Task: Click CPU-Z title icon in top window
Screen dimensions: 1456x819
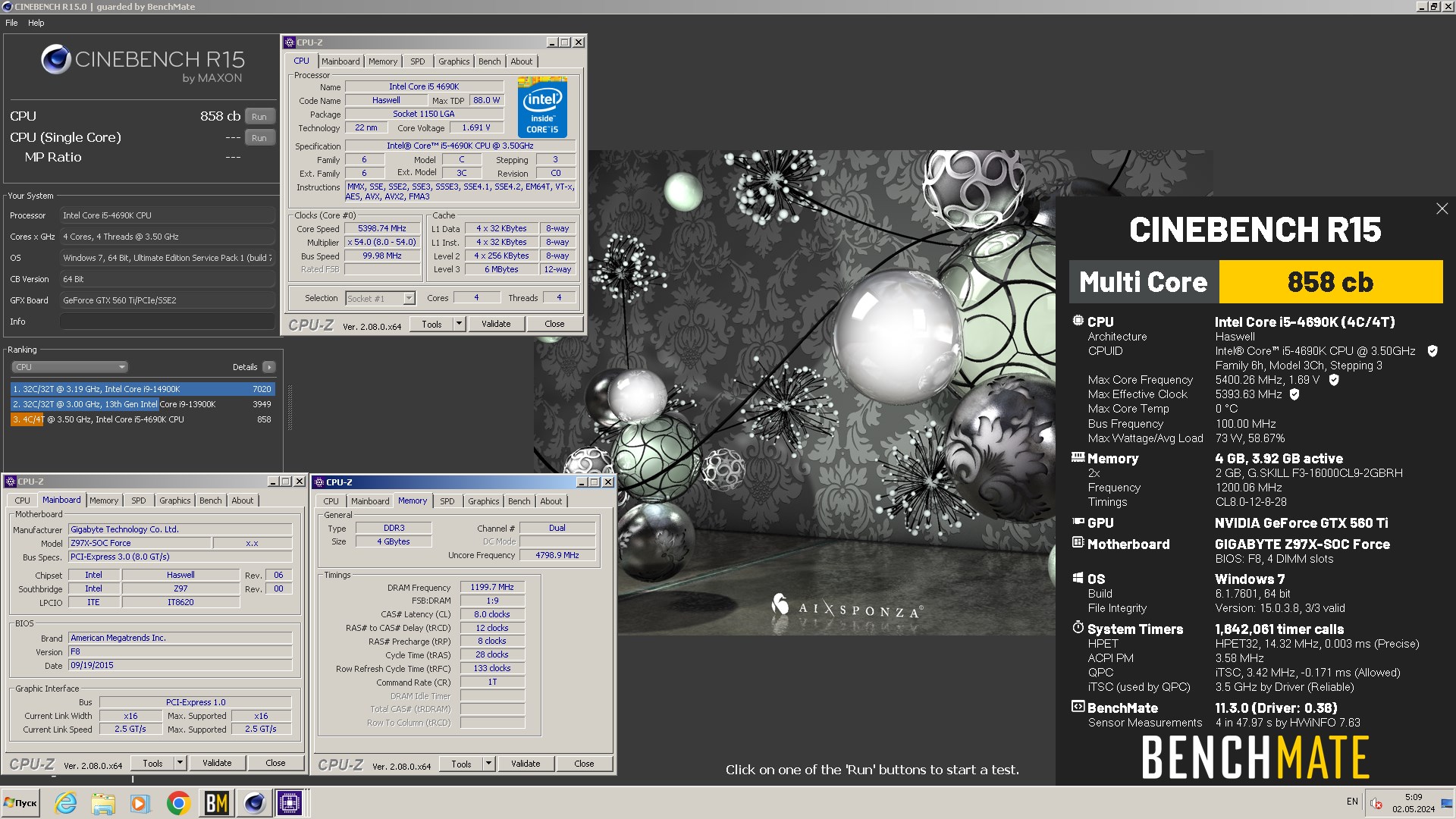Action: [x=289, y=42]
